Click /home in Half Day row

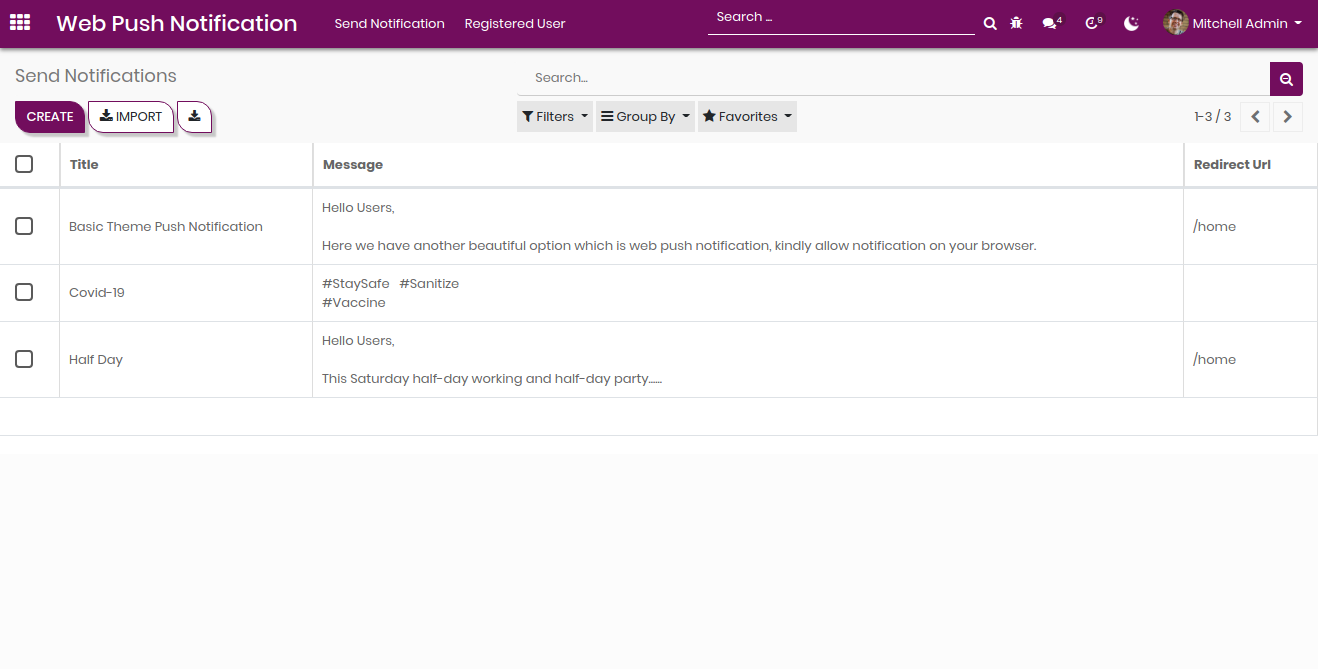1214,359
